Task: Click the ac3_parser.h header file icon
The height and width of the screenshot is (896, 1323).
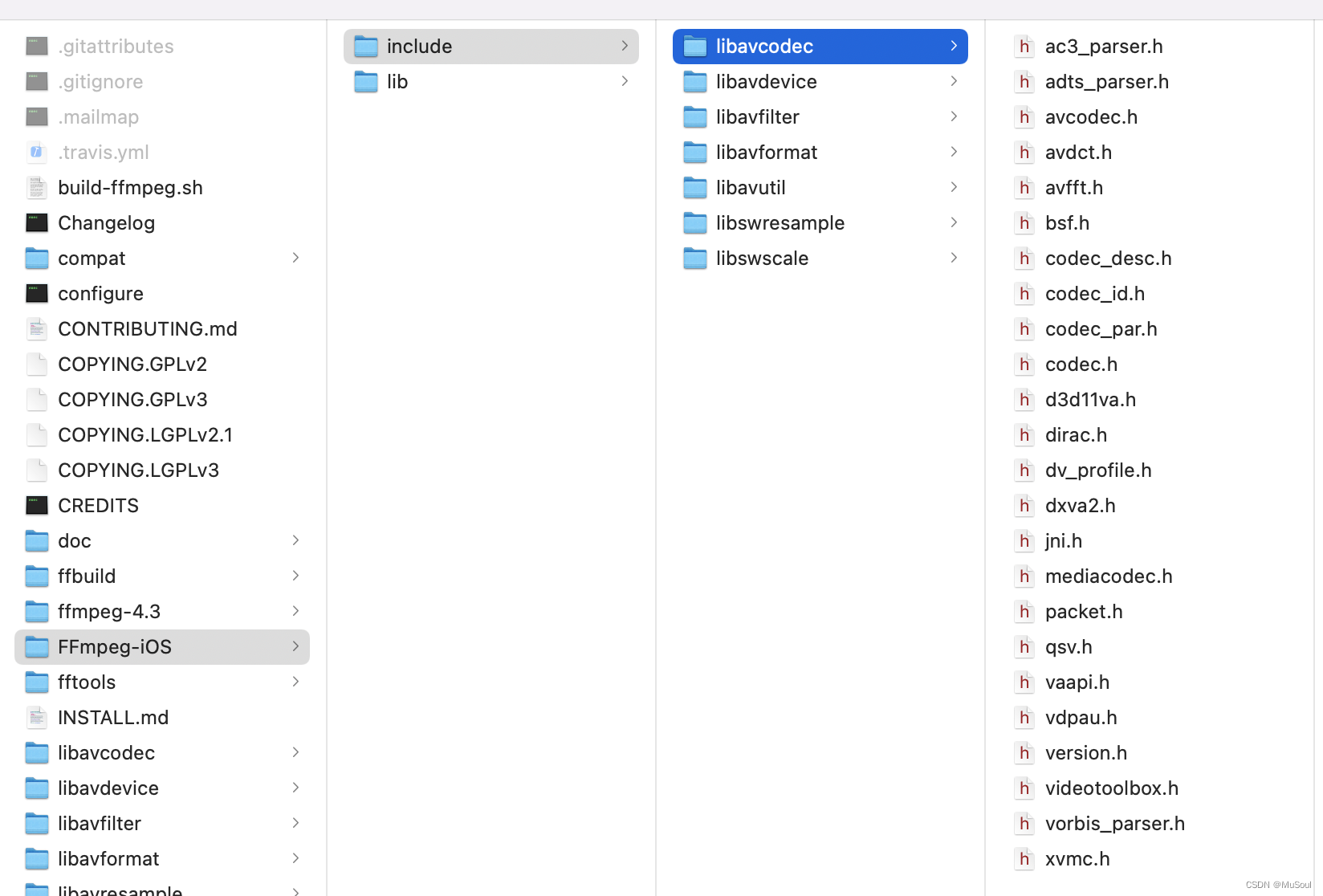Action: 1024,47
